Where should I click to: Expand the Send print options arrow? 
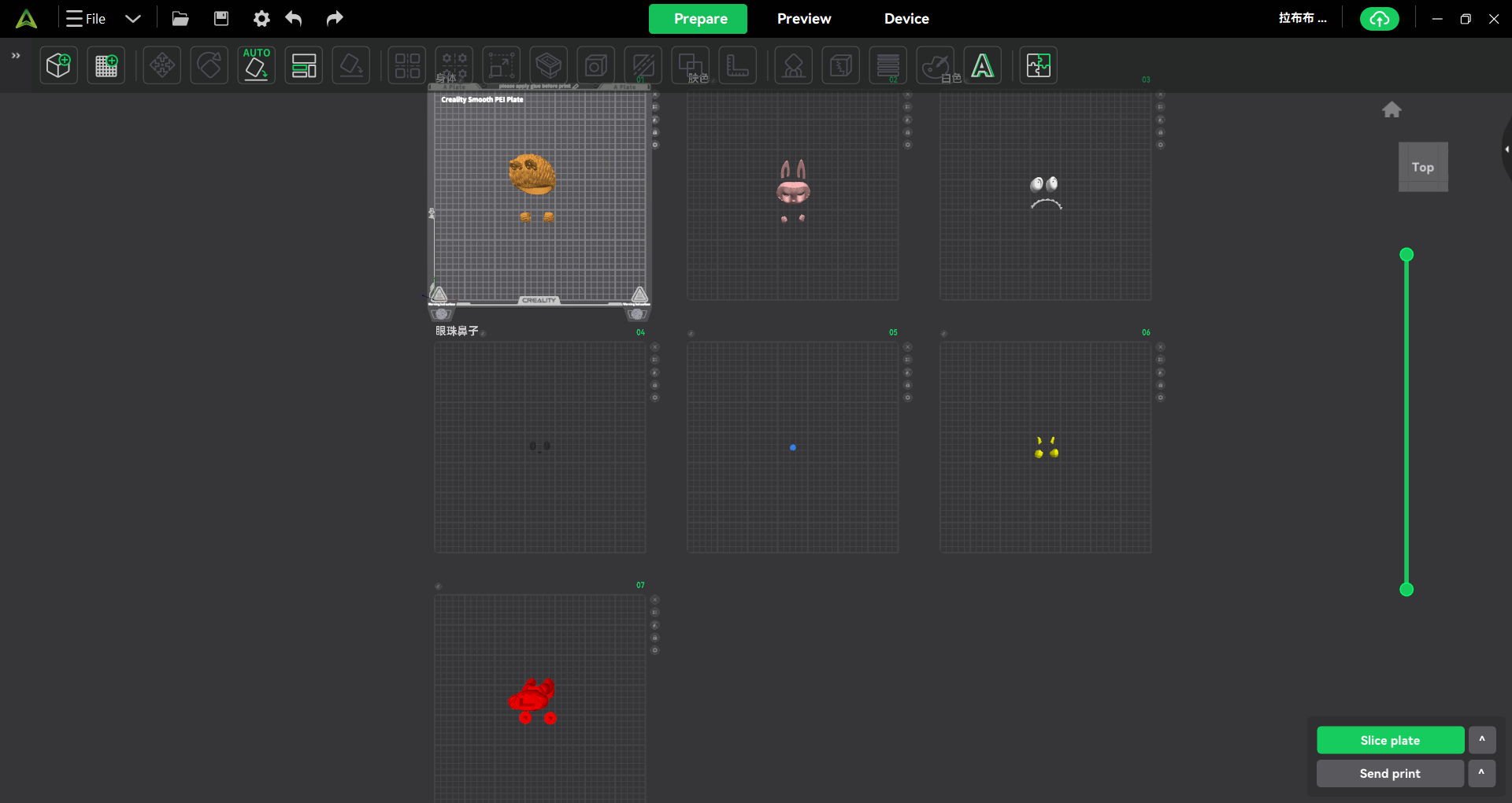(x=1481, y=773)
